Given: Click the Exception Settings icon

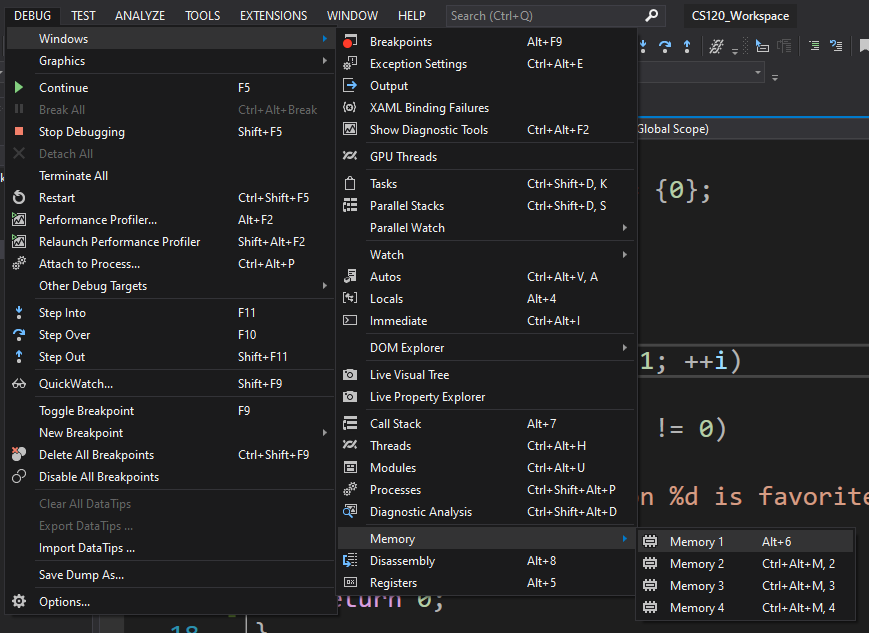Looking at the screenshot, I should point(350,64).
